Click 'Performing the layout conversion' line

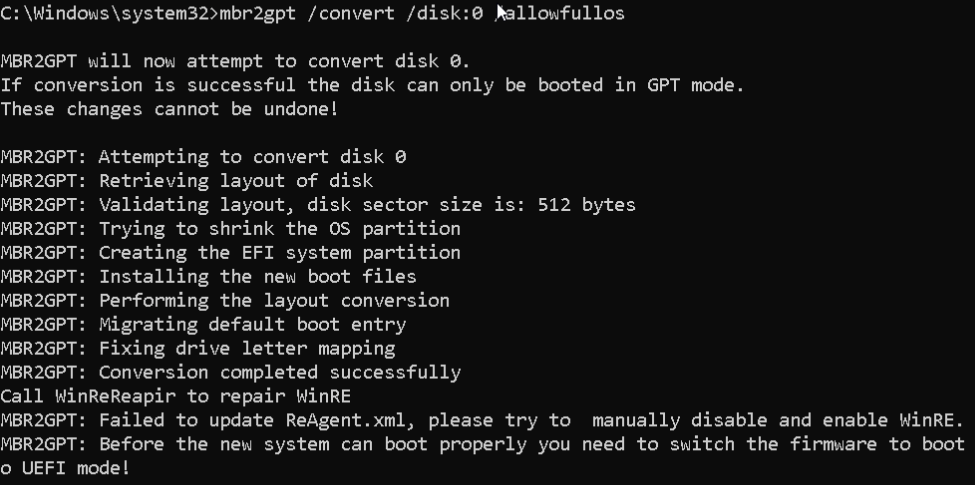click(x=274, y=300)
